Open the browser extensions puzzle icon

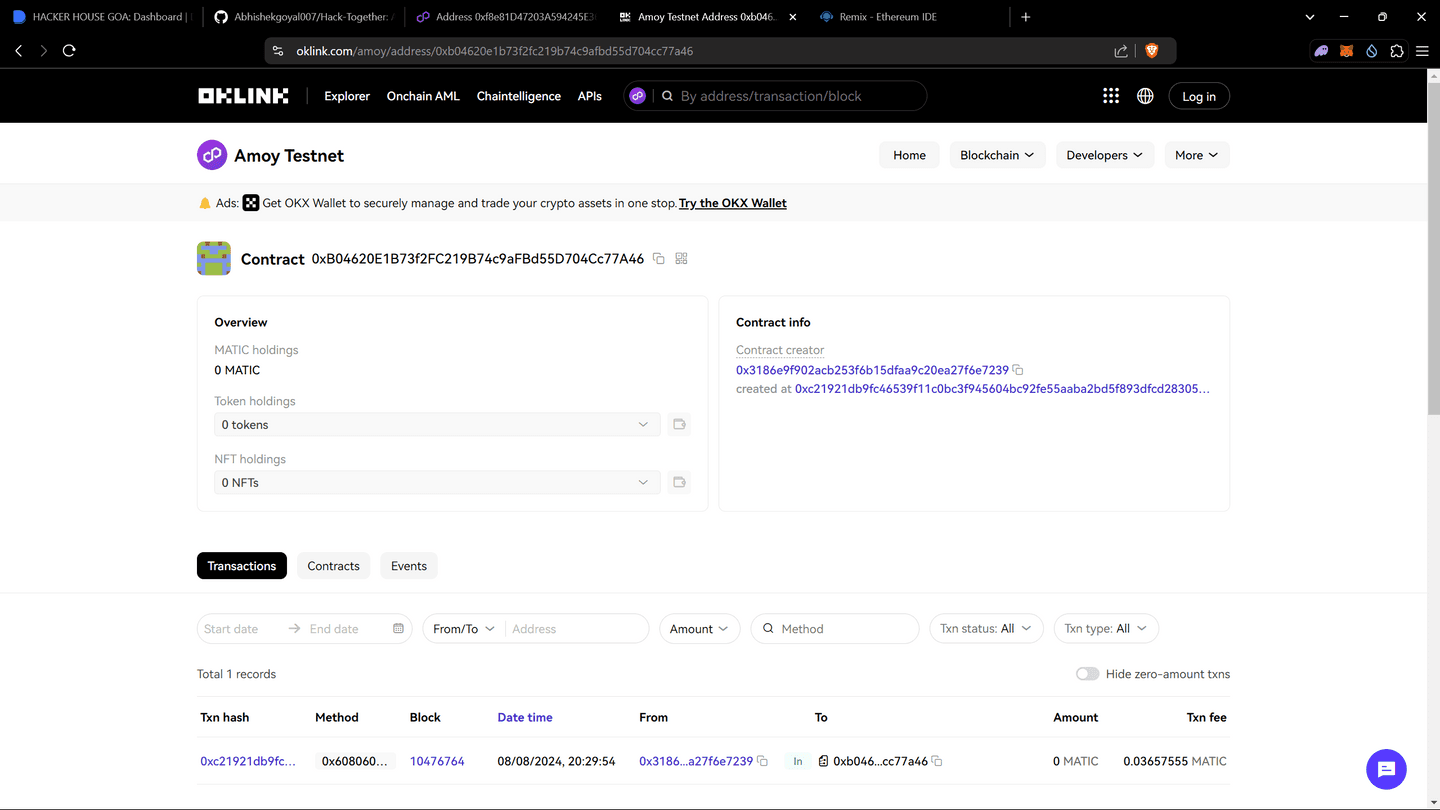click(x=1397, y=50)
